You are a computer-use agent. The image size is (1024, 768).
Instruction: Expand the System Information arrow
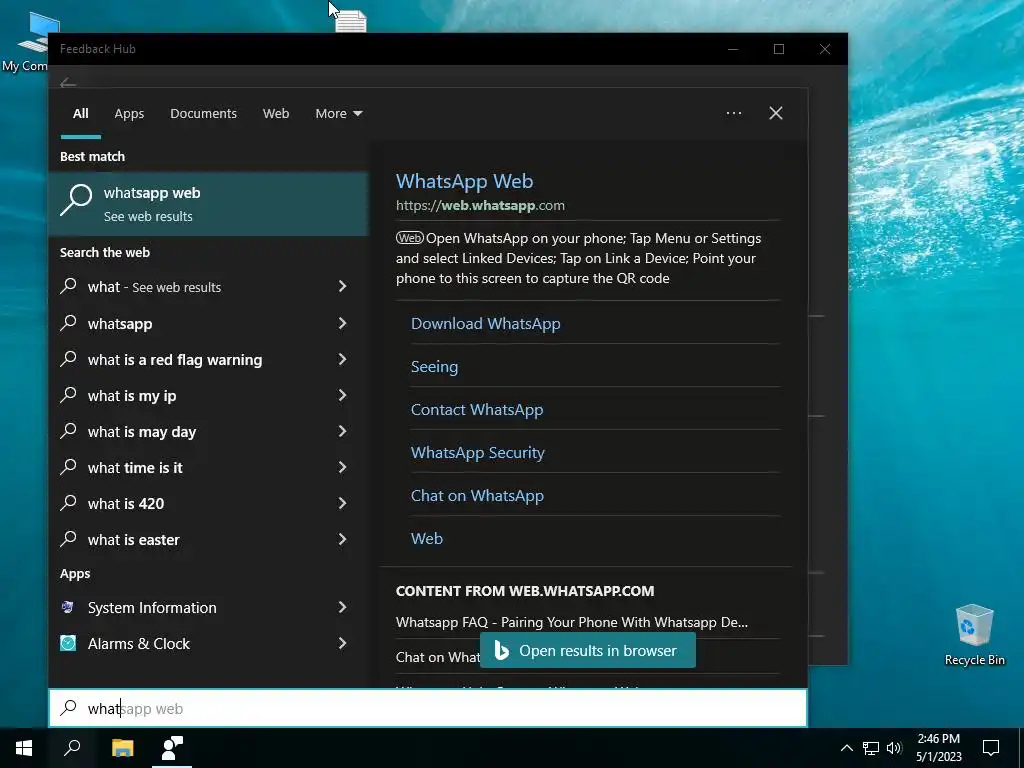pos(342,607)
